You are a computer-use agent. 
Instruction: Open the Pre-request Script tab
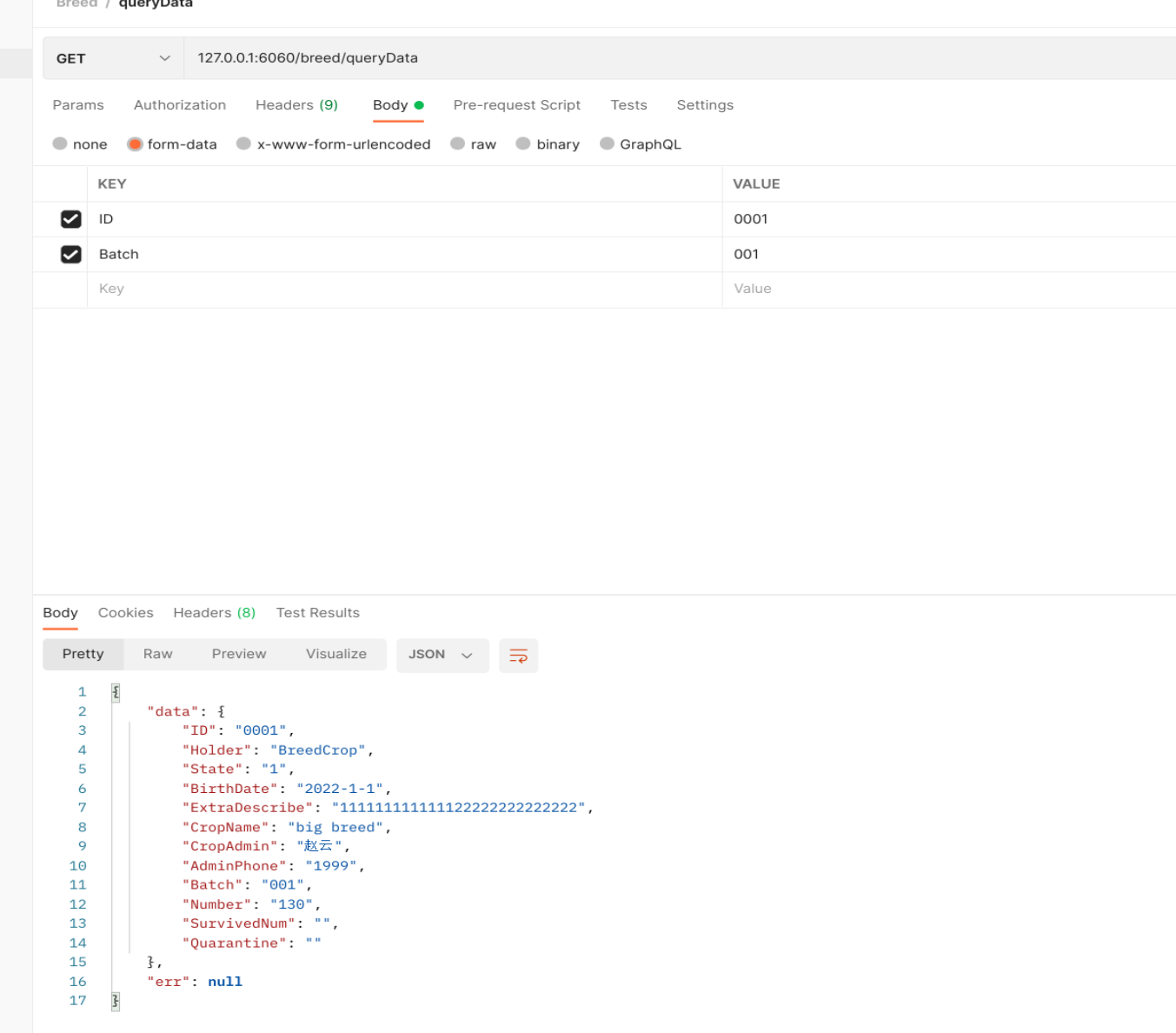(517, 105)
